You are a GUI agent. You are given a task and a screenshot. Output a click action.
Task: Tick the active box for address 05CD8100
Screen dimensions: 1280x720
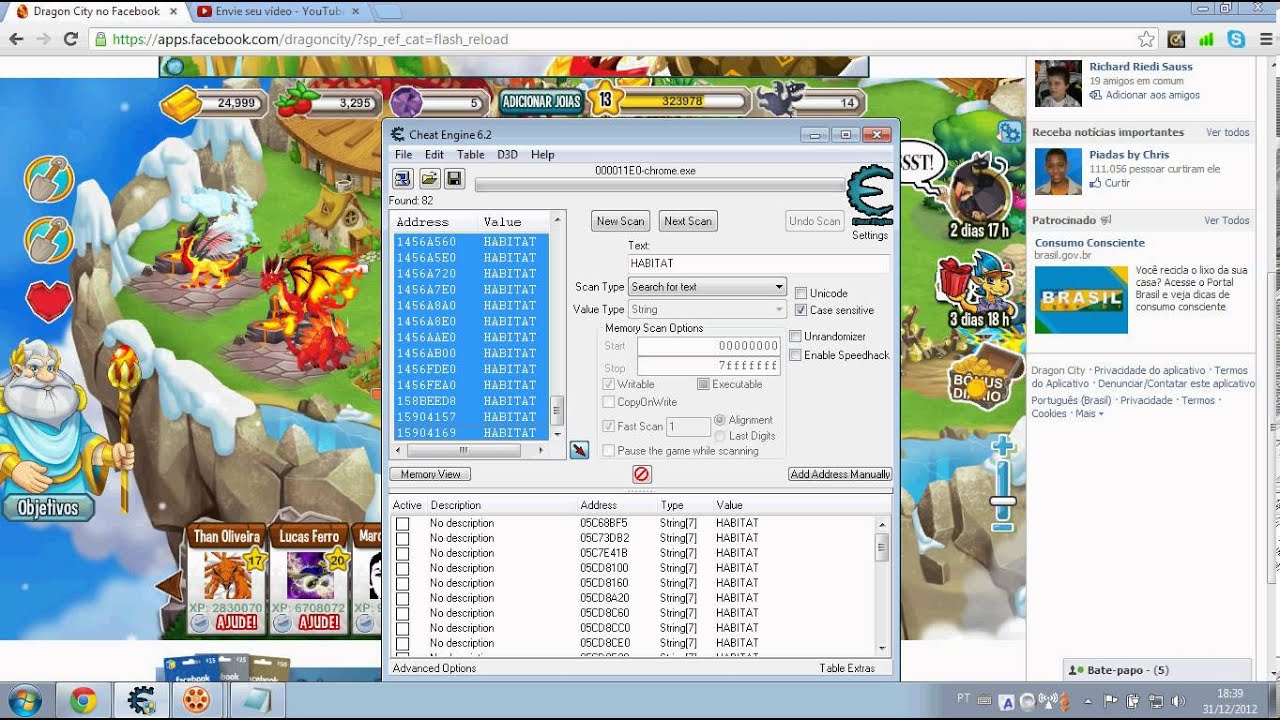[402, 568]
